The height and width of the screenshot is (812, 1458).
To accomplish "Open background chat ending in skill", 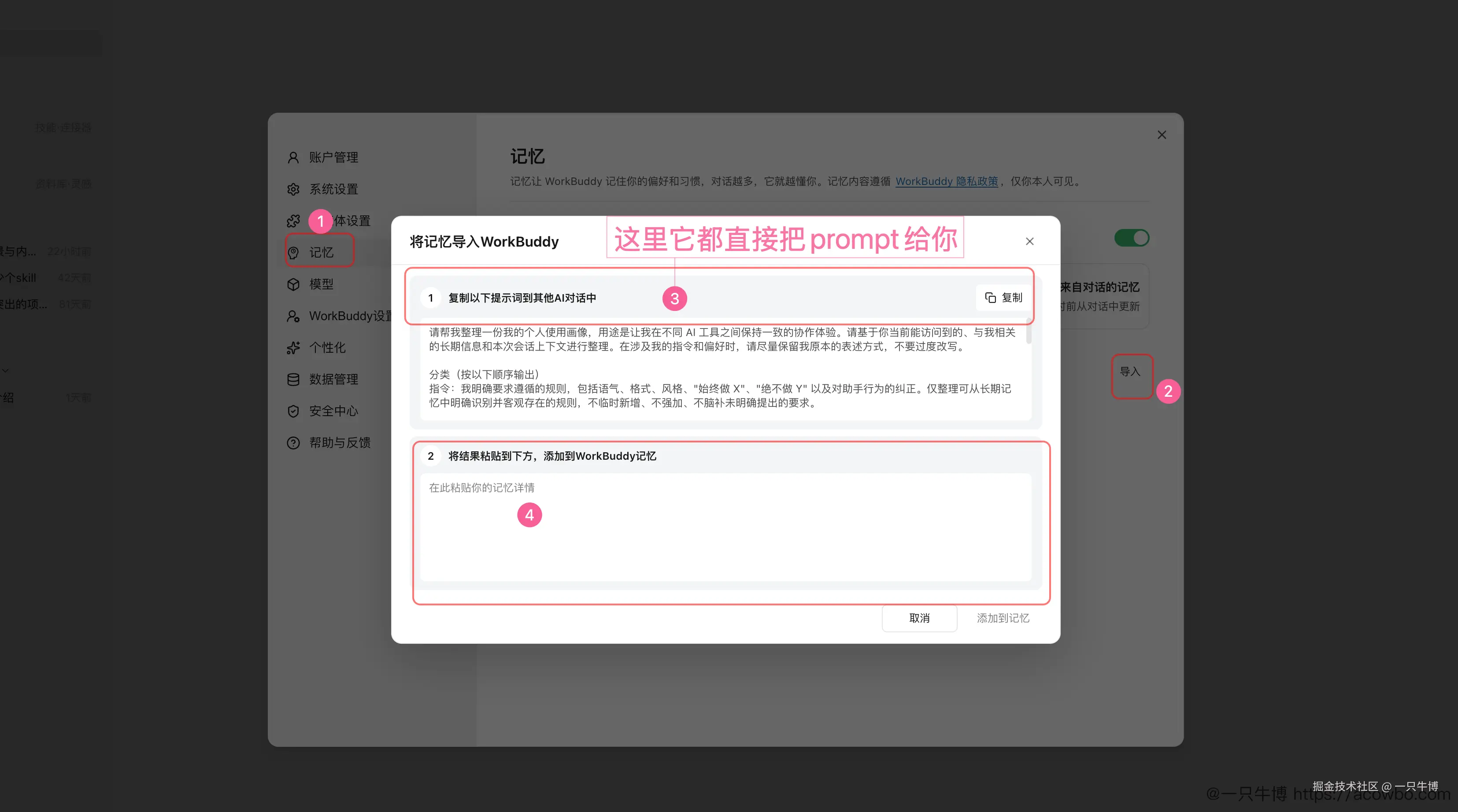I will [45, 277].
